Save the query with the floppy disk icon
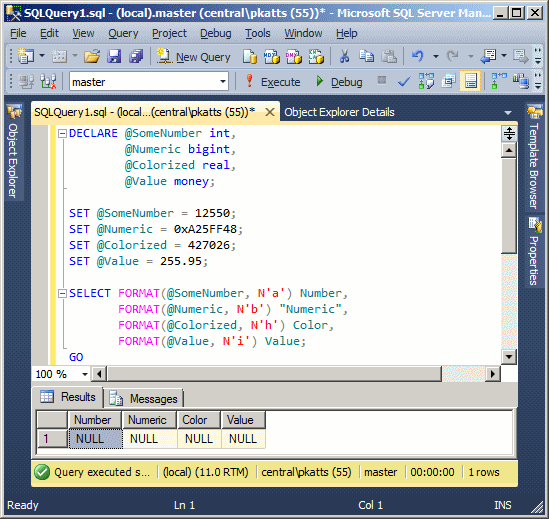Viewport: 549px width, 519px height. point(114,56)
